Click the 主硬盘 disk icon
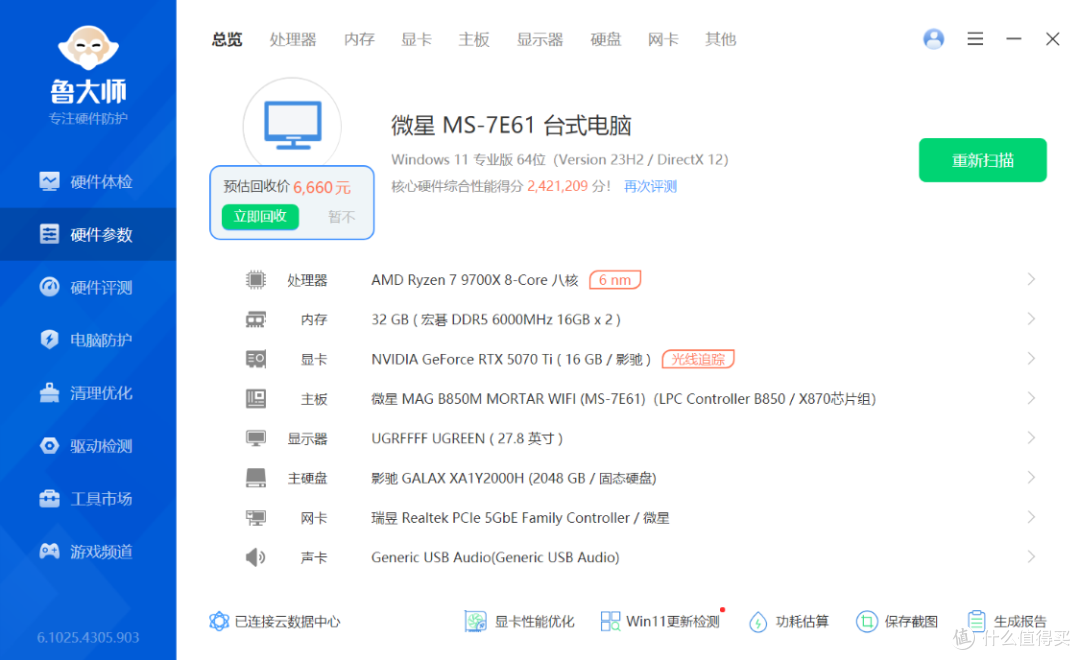1080x660 pixels. (256, 478)
